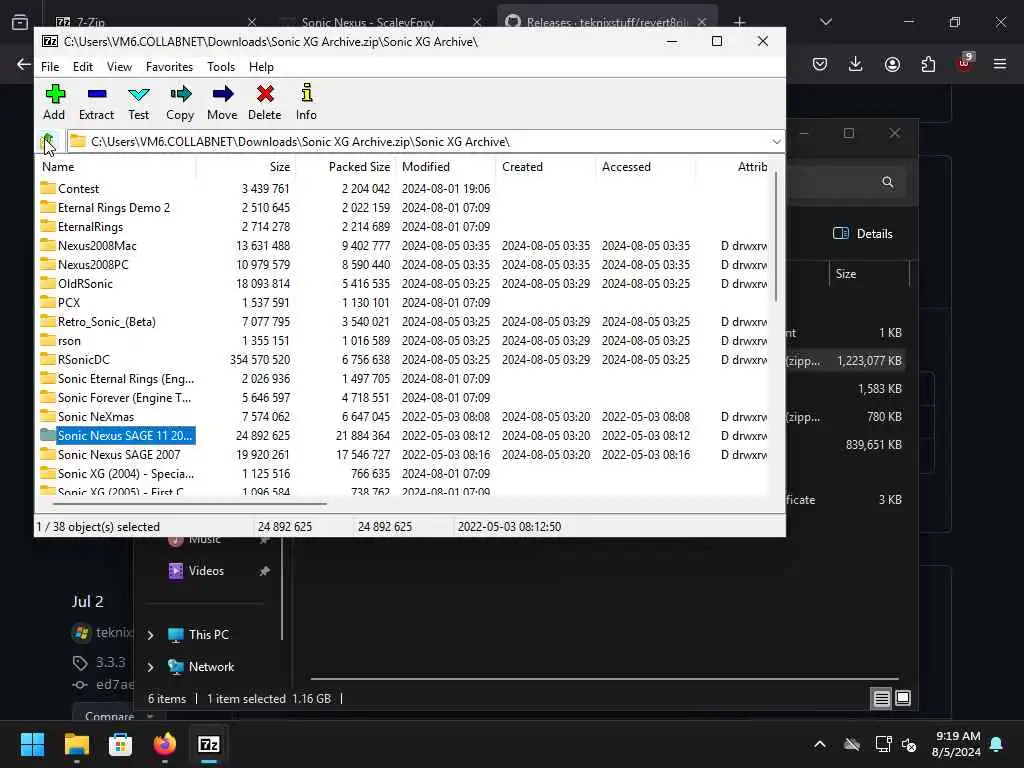1024x768 pixels.
Task: Select the RSonicDC folder
Action: point(84,359)
